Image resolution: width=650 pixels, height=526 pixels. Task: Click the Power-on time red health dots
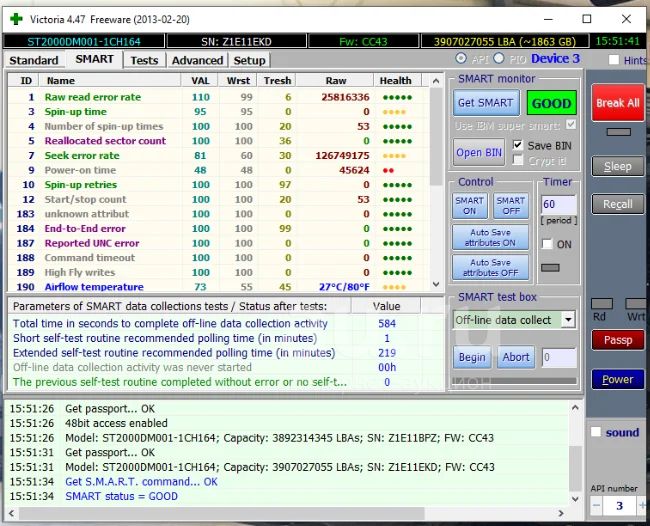388,170
